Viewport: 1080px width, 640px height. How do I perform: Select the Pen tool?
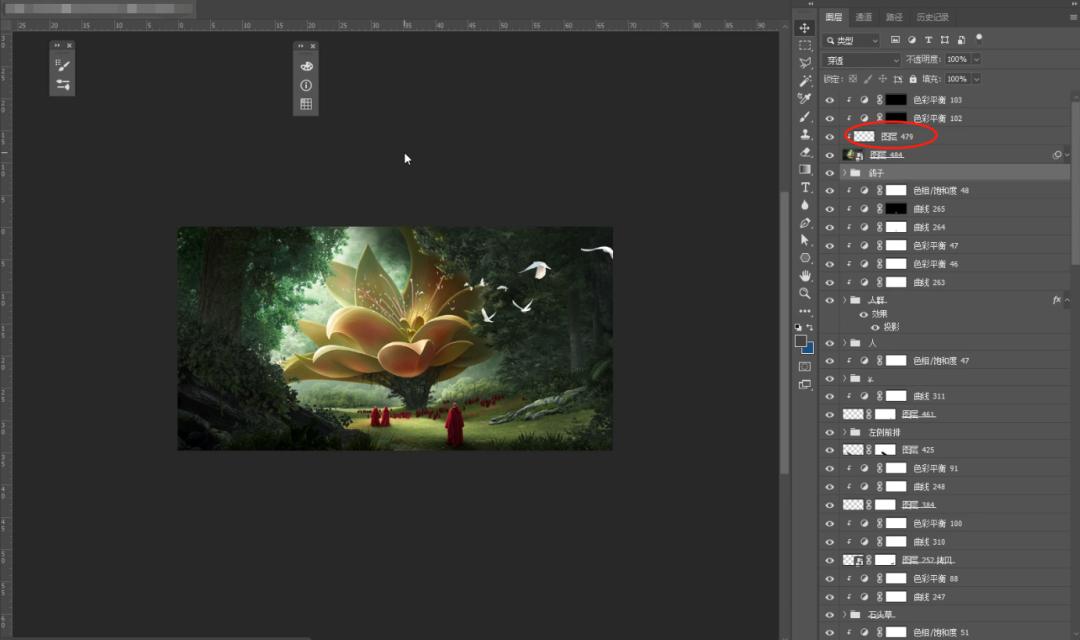pos(805,222)
